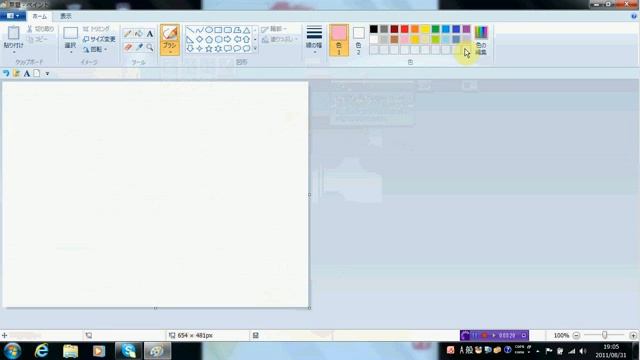Choose the Down arrow shape
This screenshot has height=360, width=640.
tap(190, 49)
